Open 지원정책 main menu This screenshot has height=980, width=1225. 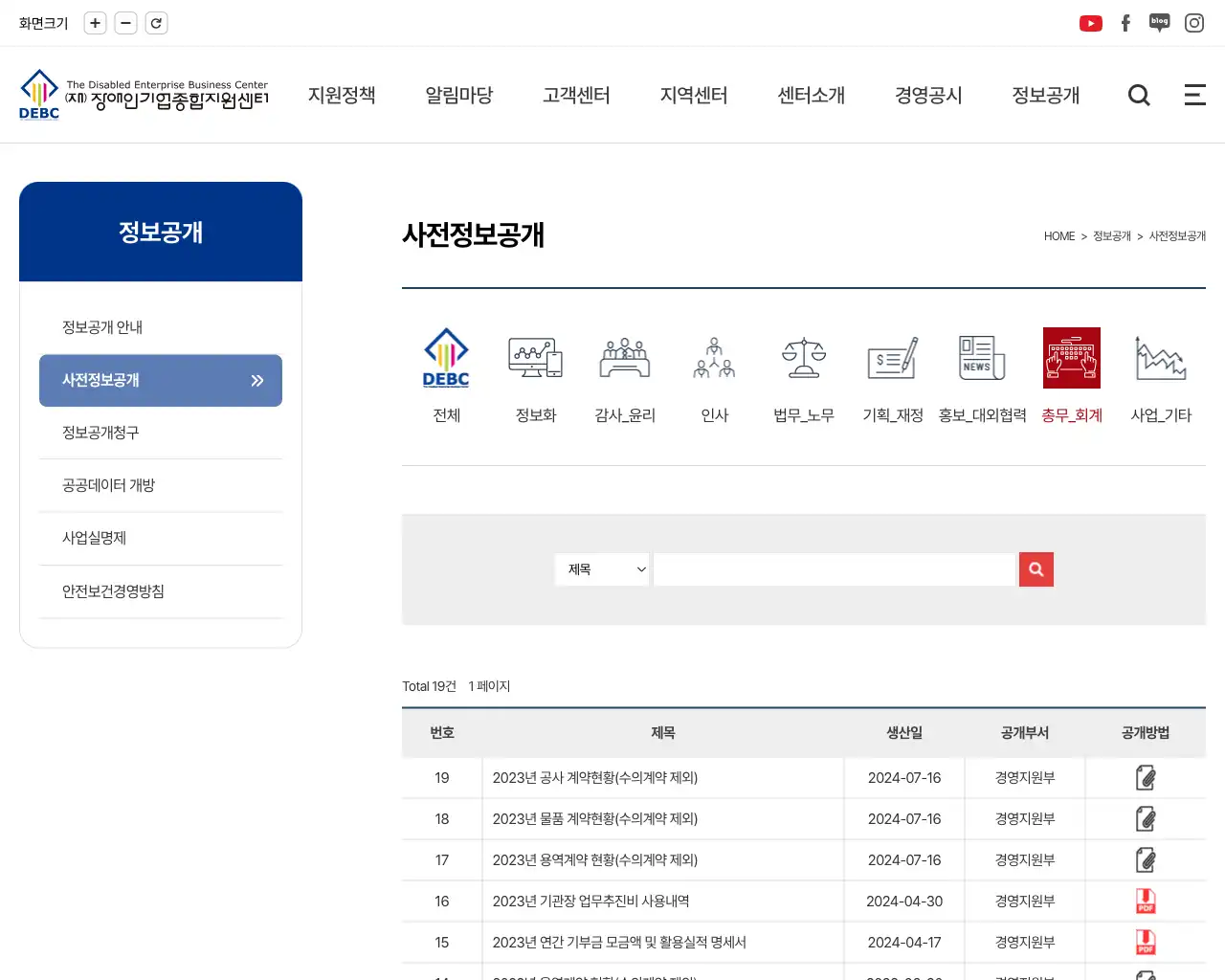pos(342,95)
